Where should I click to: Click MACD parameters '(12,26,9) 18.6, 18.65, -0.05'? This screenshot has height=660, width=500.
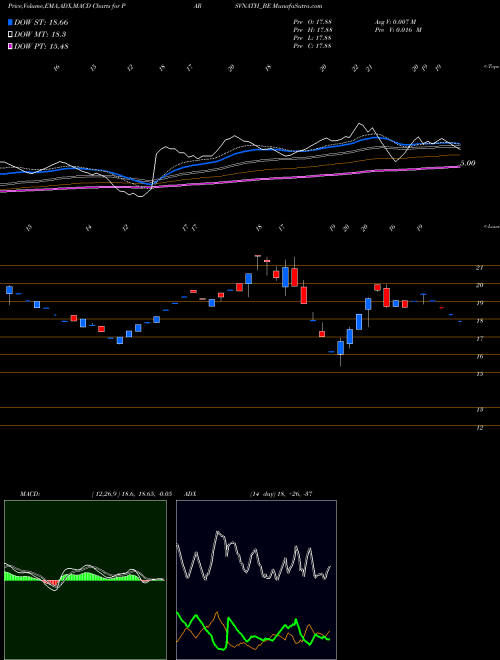point(132,494)
